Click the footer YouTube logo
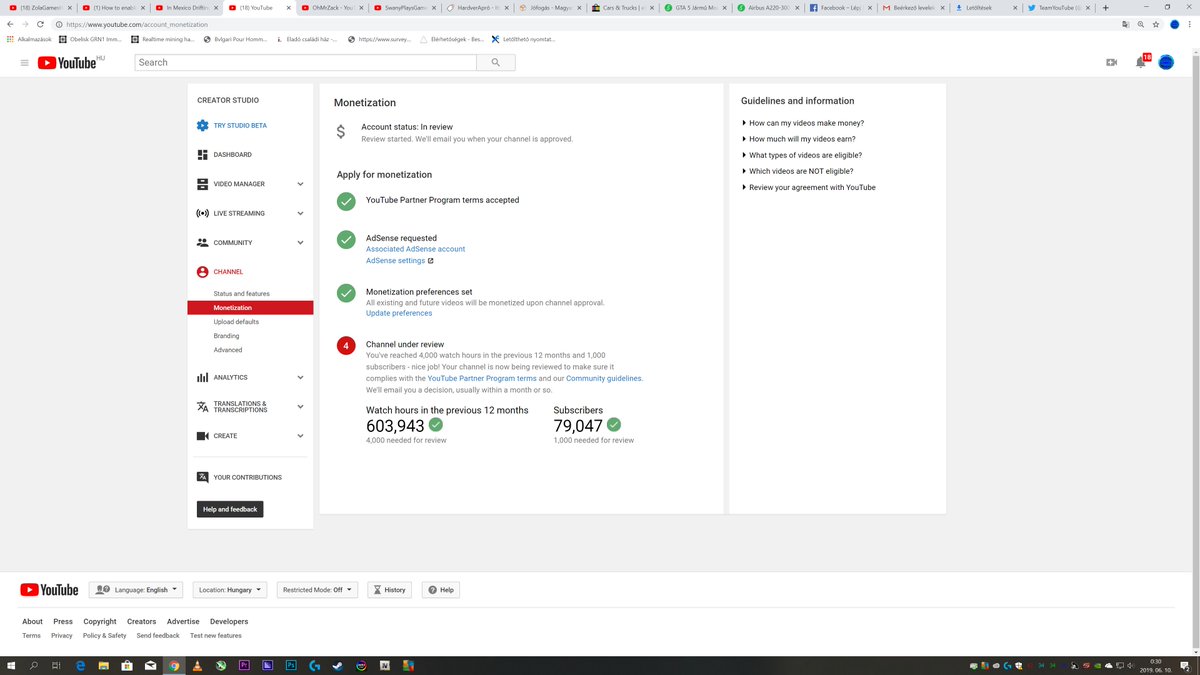This screenshot has width=1200, height=675. click(48, 590)
